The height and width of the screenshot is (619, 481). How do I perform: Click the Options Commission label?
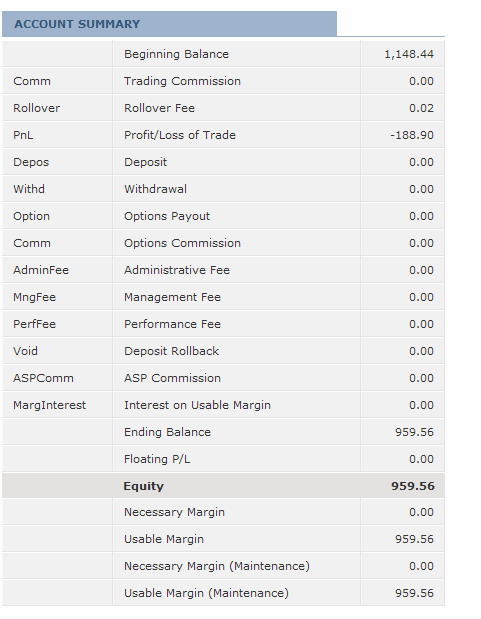tap(182, 243)
